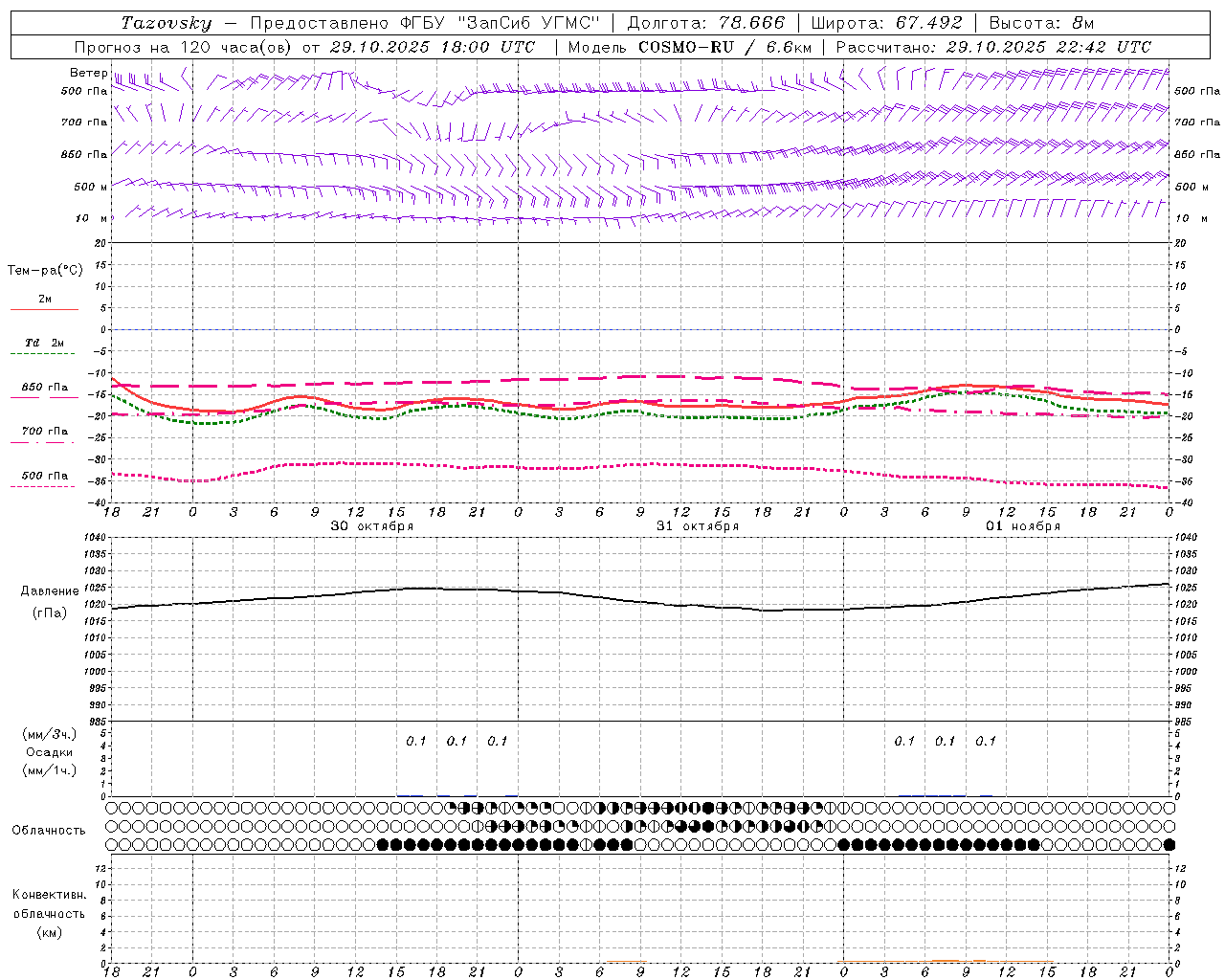The width and height of the screenshot is (1225, 980).
Task: Click the "01 ноября" date label
Action: pyautogui.click(x=1023, y=526)
